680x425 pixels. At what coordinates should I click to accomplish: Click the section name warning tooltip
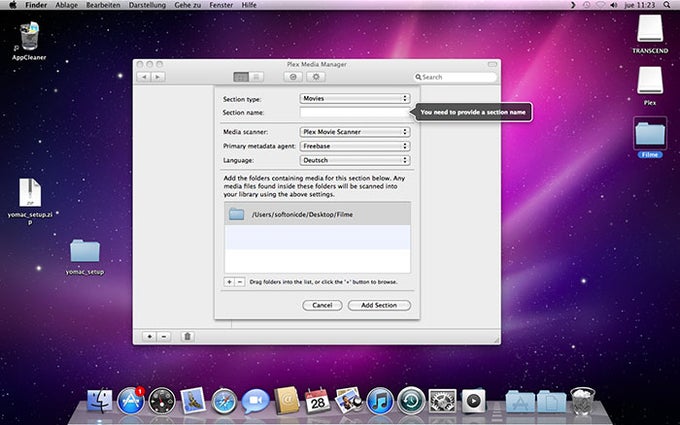pyautogui.click(x=473, y=112)
